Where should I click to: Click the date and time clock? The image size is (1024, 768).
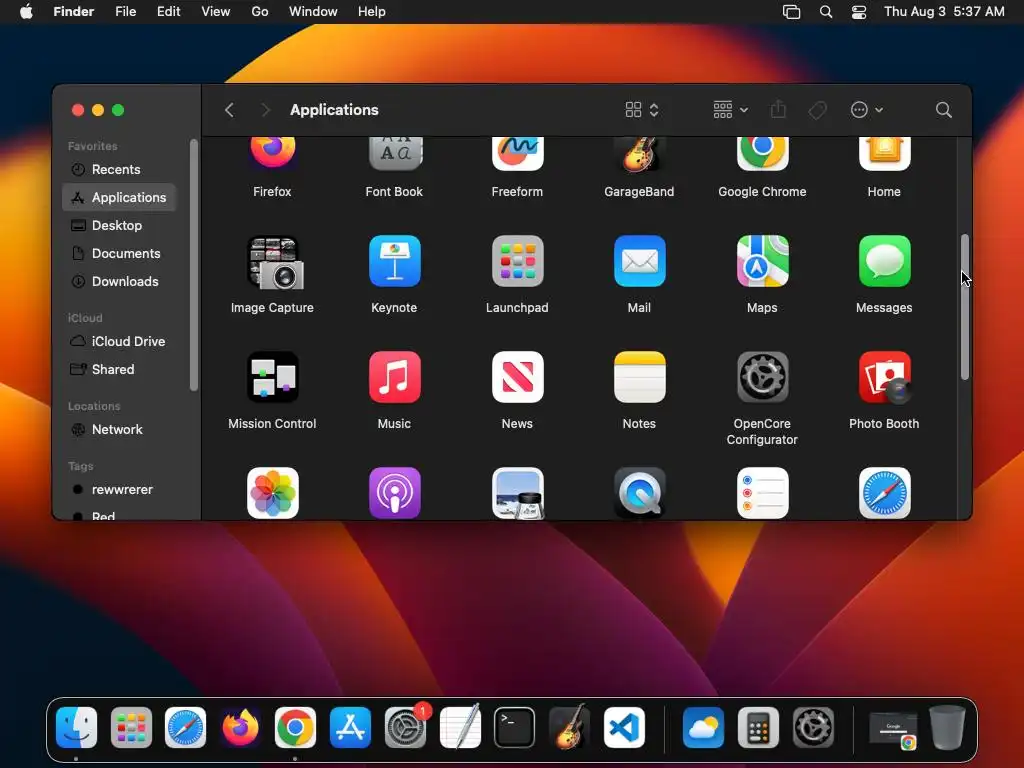coord(944,12)
